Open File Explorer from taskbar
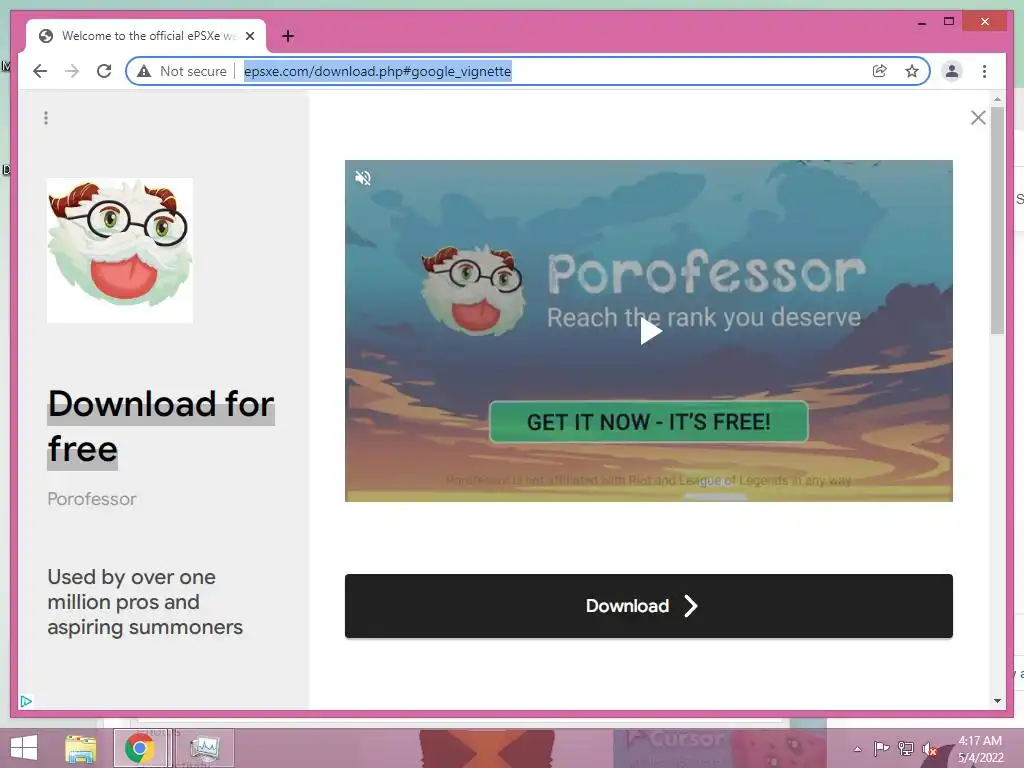The image size is (1024, 768). point(81,748)
